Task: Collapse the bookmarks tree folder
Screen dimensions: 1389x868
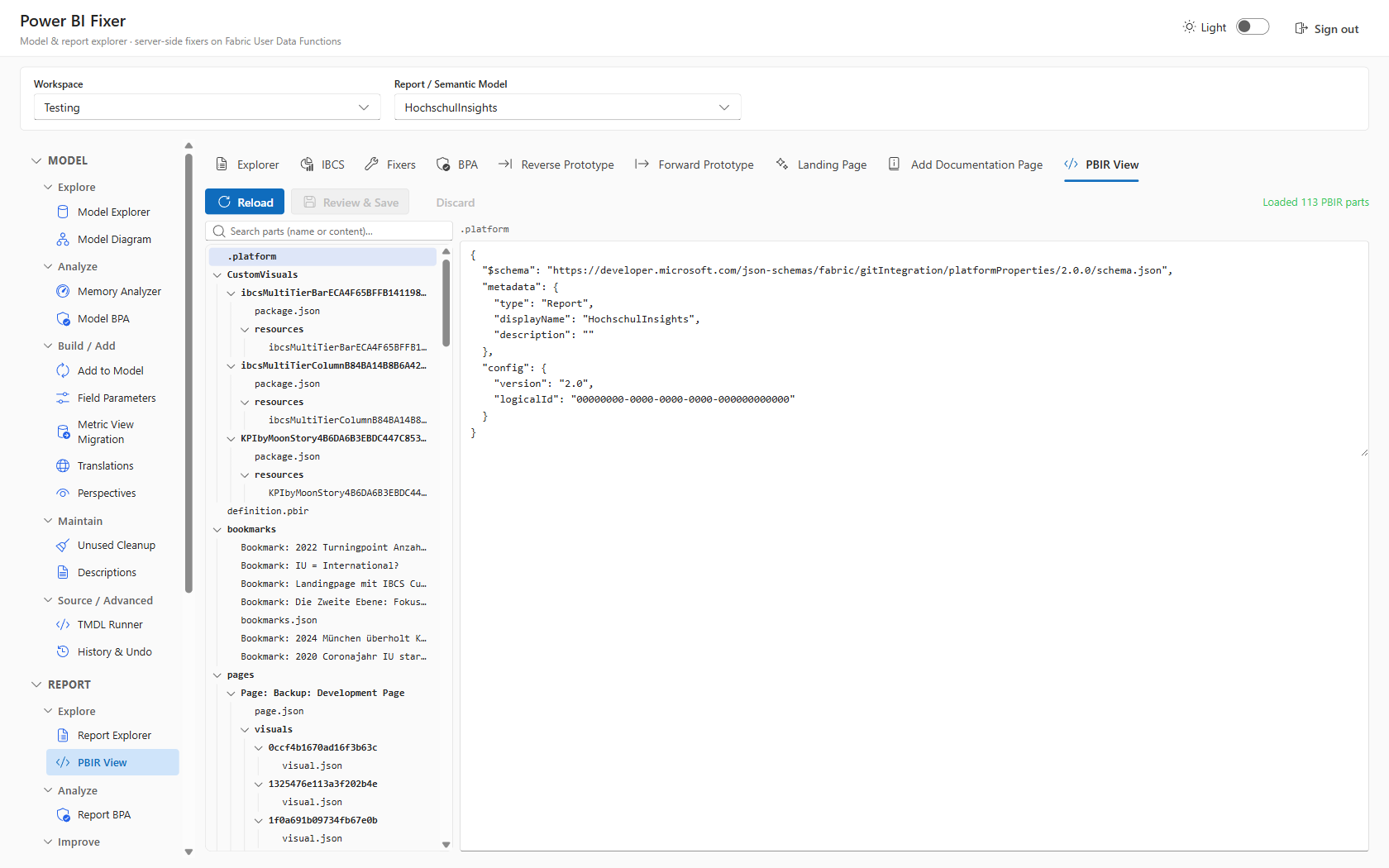Action: (x=217, y=529)
